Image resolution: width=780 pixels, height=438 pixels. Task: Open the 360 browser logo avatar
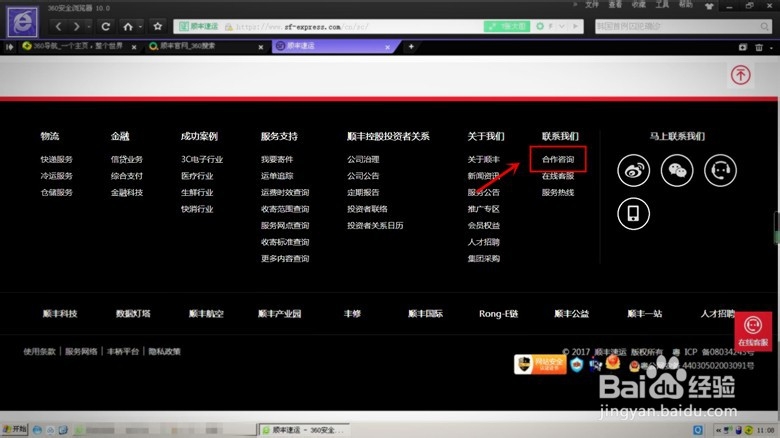click(22, 22)
